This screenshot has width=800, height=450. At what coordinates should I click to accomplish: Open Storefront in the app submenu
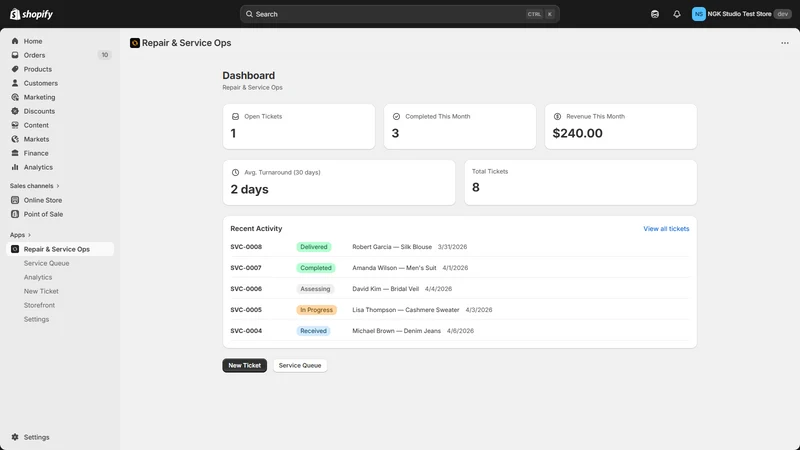click(x=39, y=305)
